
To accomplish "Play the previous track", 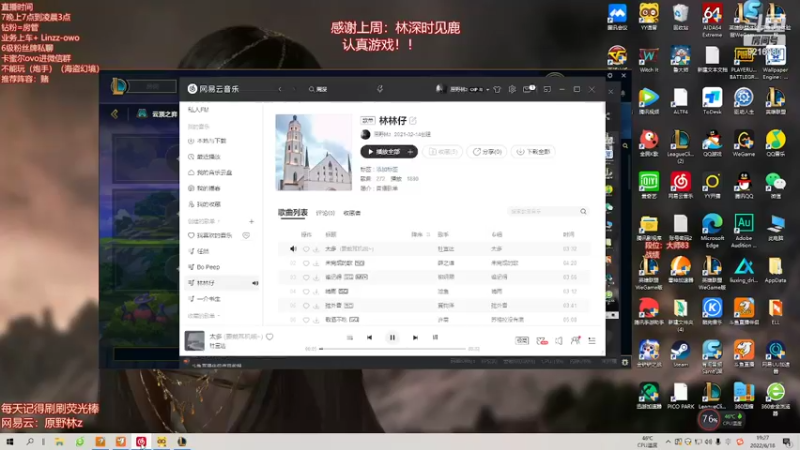I will pos(369,338).
